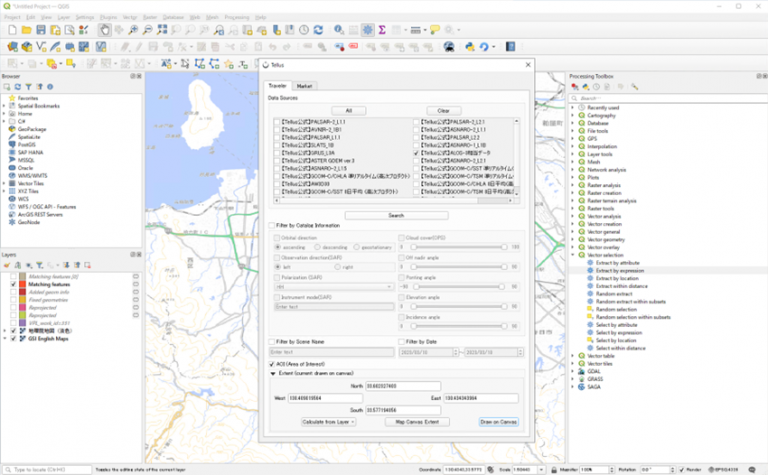Create a new project with the blank page icon

pyautogui.click(x=12, y=30)
